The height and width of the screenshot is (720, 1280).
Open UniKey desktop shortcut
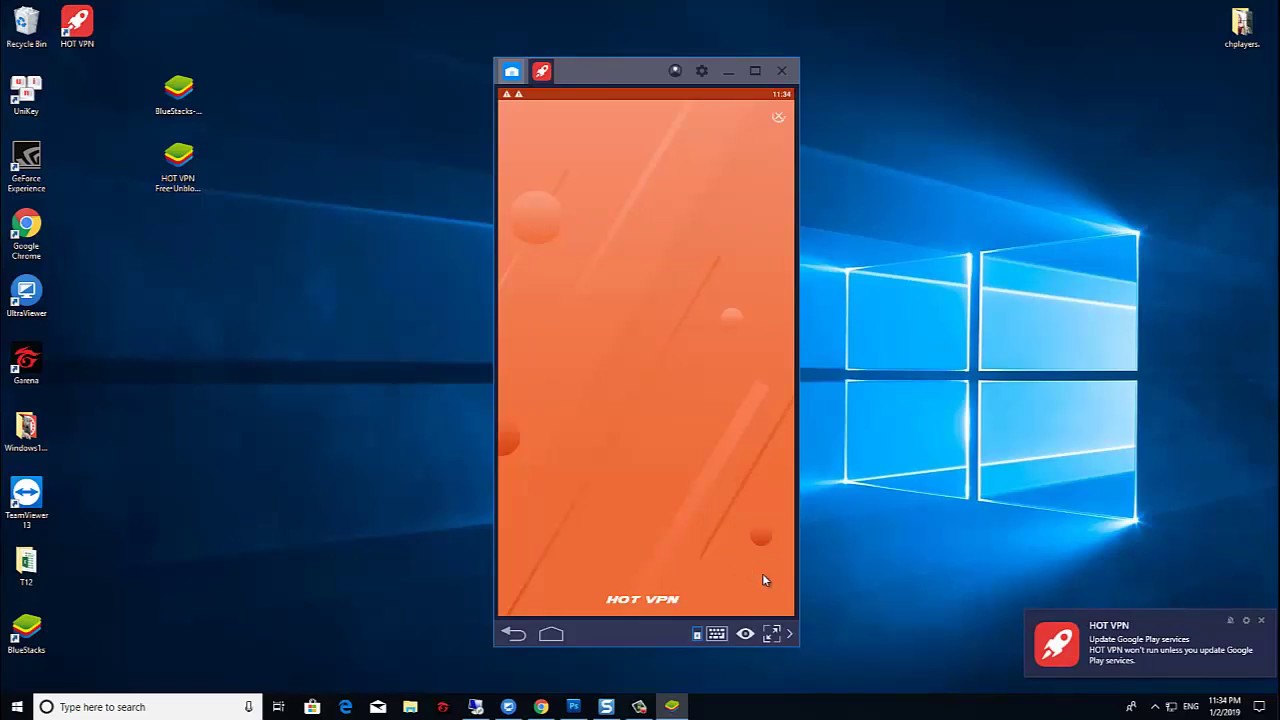point(26,95)
